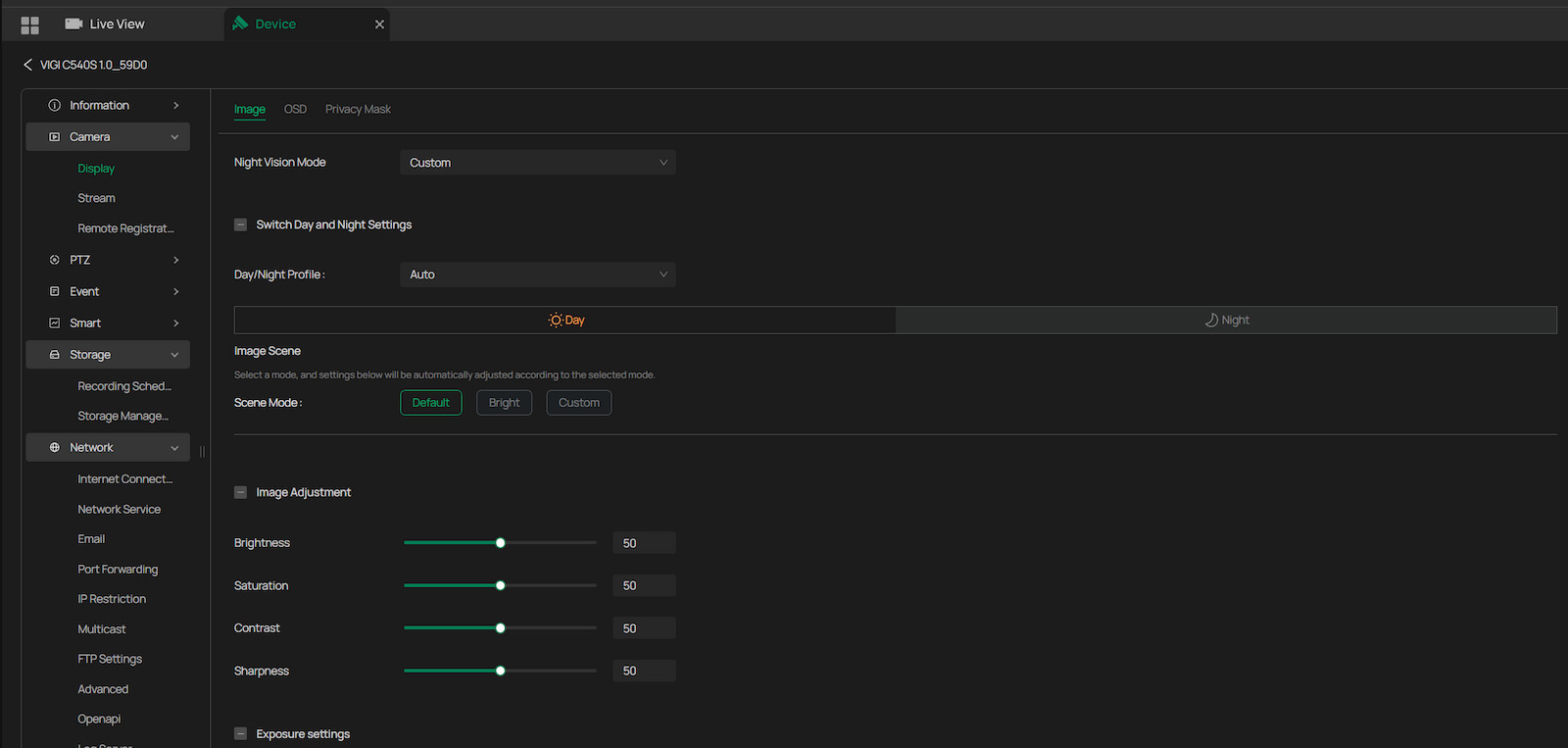Screen dimensions: 1568x748
Task: Switch to the OSD tab
Action: pos(295,109)
